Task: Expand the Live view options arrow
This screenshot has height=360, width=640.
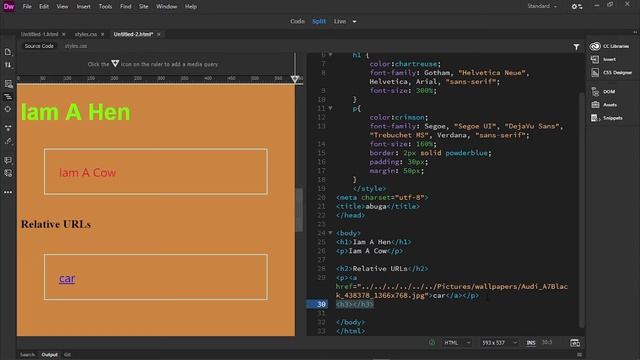Action: [x=354, y=22]
